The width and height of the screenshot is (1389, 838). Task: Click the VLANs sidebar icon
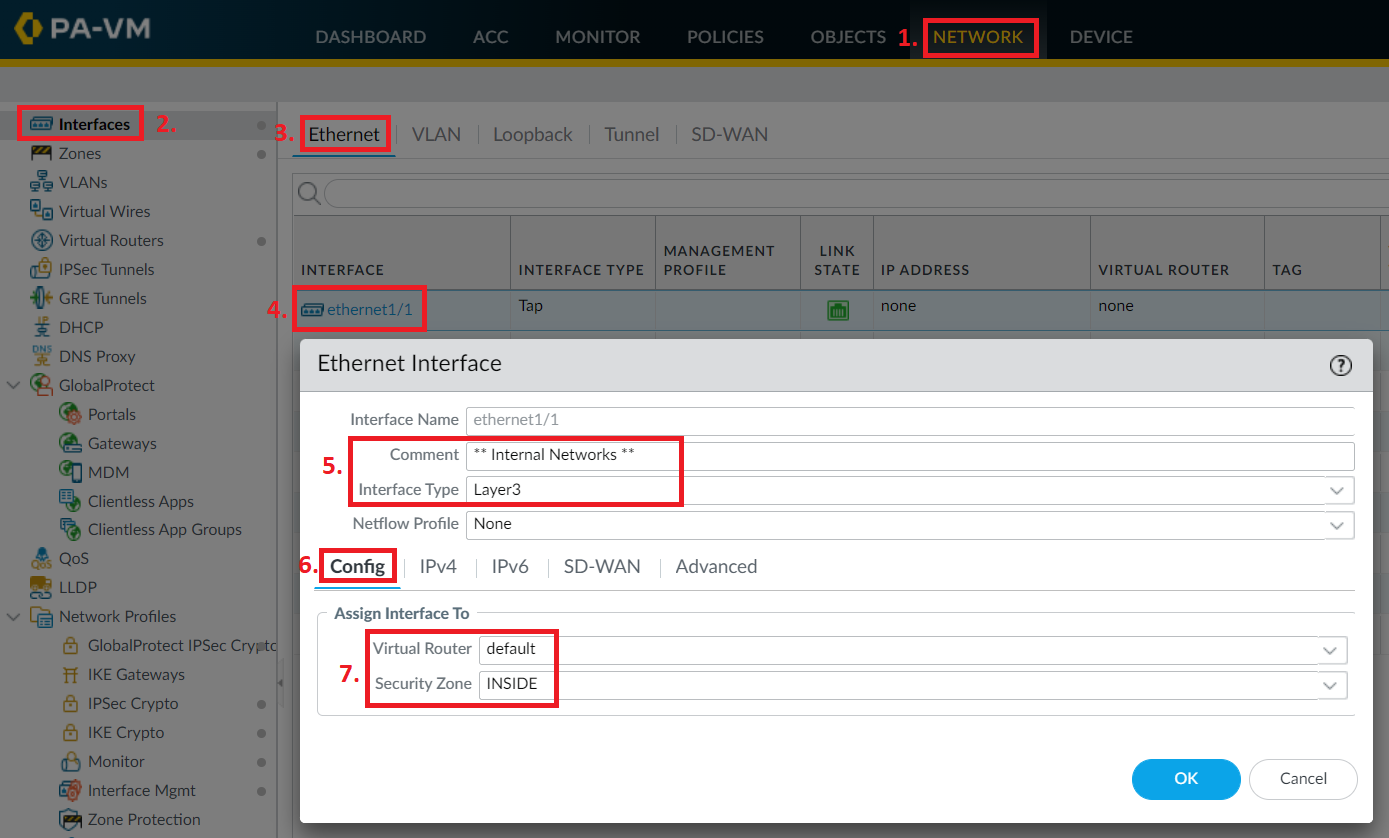point(41,182)
